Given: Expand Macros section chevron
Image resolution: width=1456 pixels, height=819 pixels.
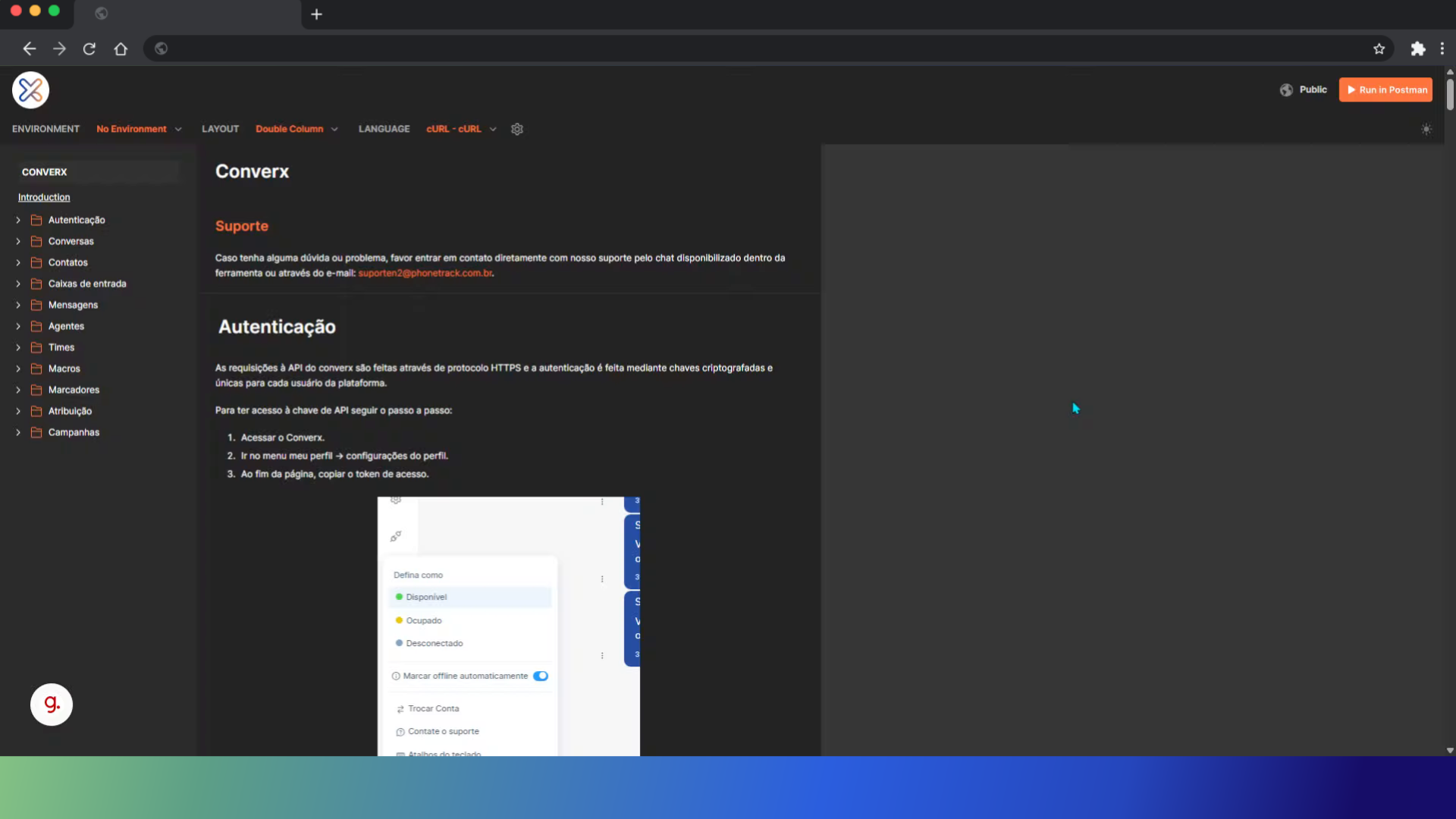Looking at the screenshot, I should (x=18, y=369).
